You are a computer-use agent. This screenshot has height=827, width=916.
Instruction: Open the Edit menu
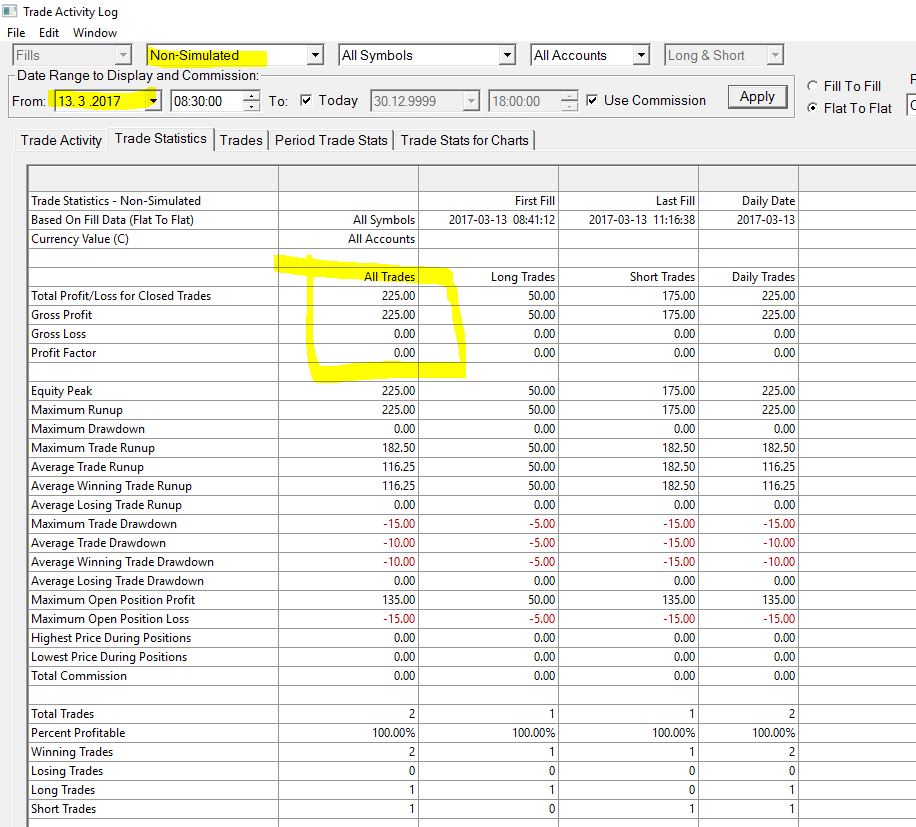48,33
